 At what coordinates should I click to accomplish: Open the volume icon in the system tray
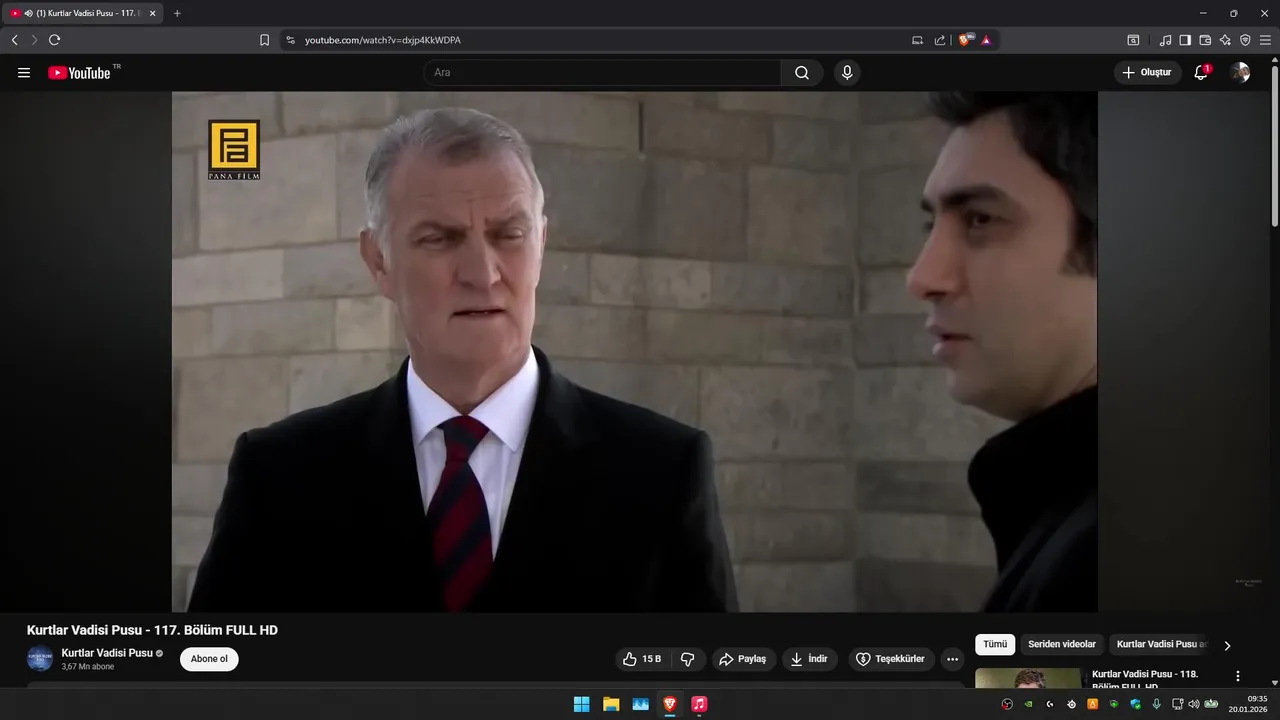coord(1193,704)
